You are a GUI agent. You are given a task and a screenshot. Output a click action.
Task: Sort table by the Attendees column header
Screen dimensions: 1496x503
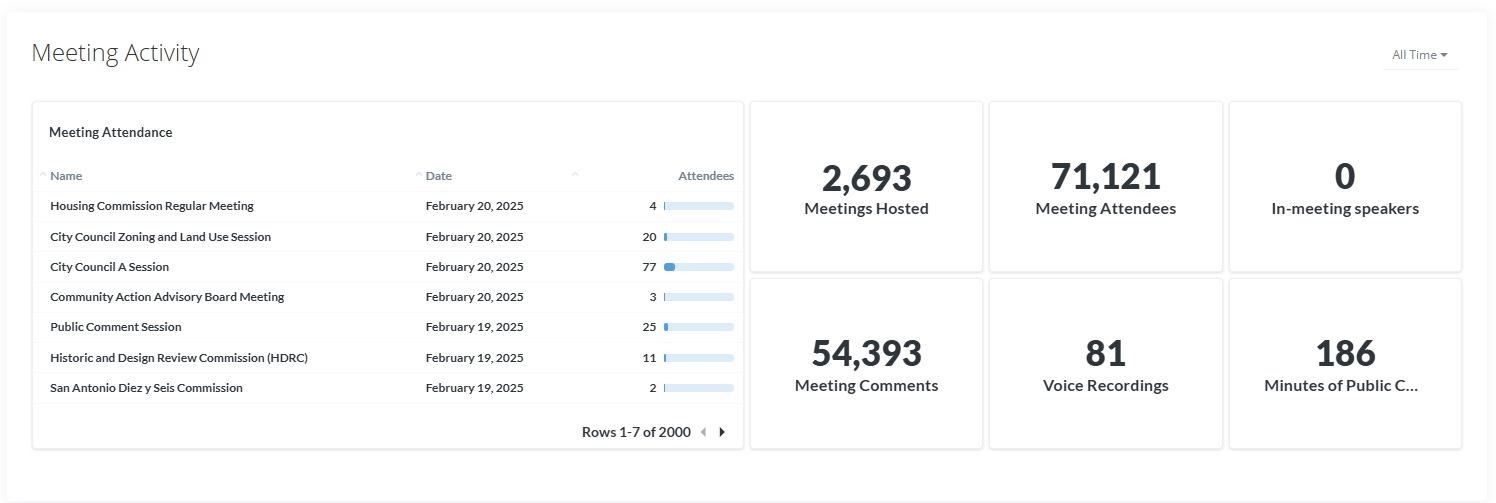tap(705, 176)
